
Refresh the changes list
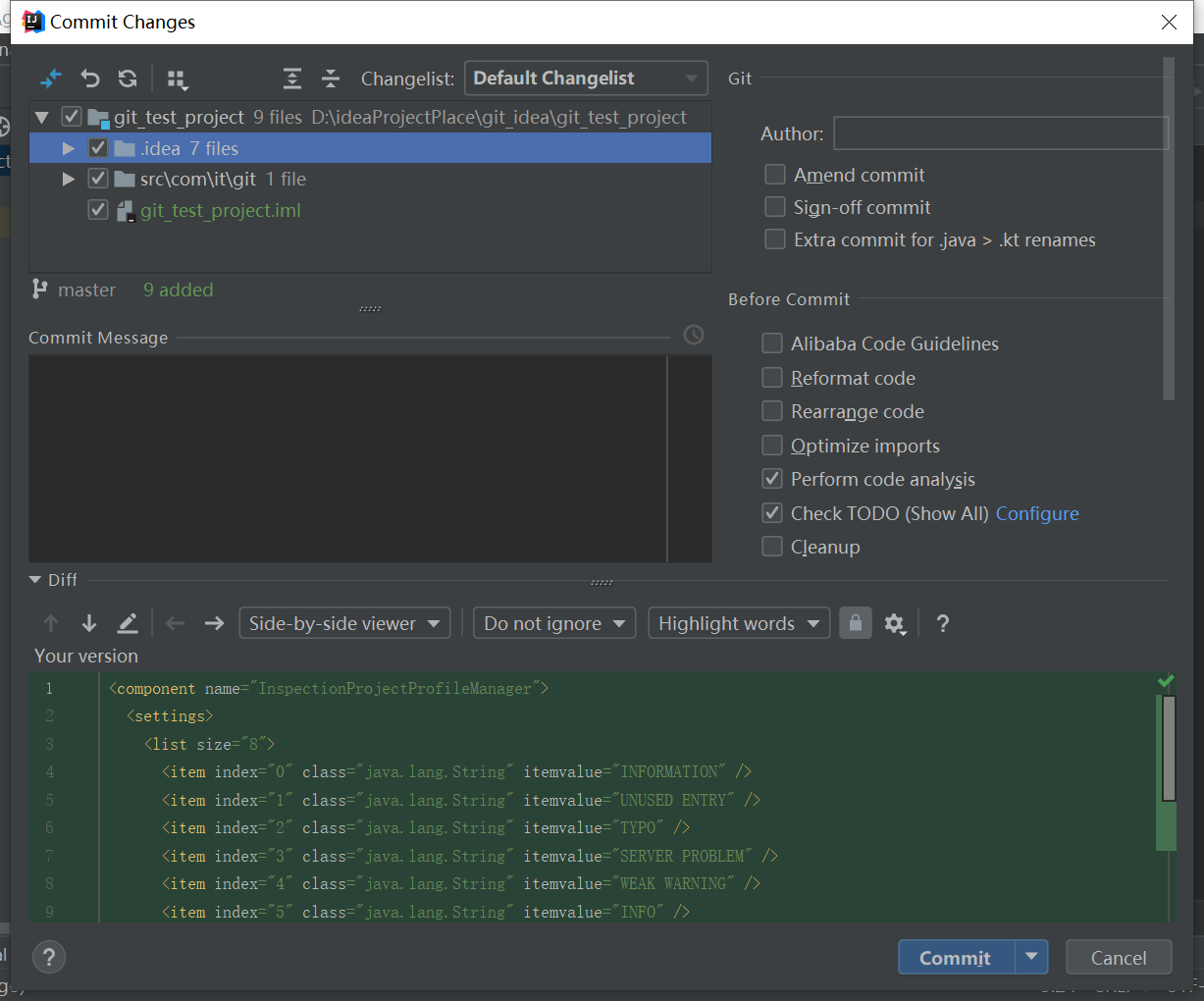(128, 79)
